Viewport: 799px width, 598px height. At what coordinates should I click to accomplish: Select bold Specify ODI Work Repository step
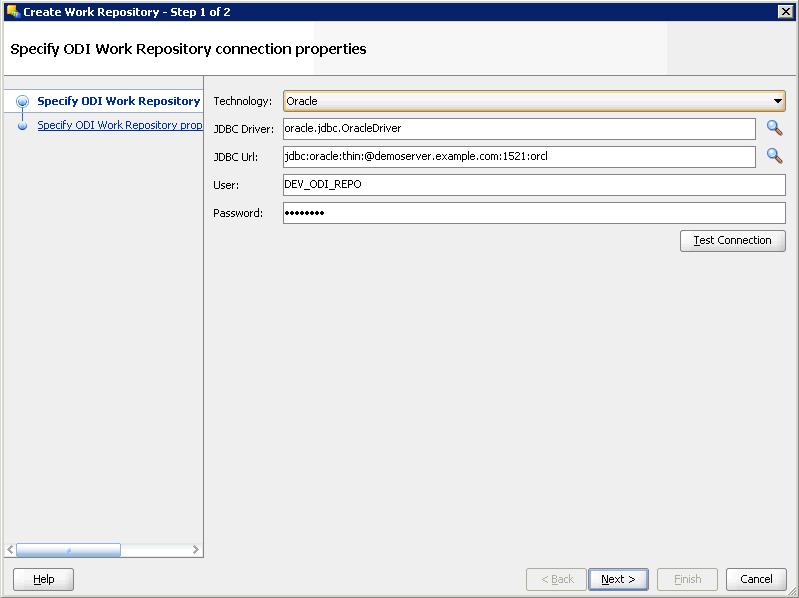point(119,101)
